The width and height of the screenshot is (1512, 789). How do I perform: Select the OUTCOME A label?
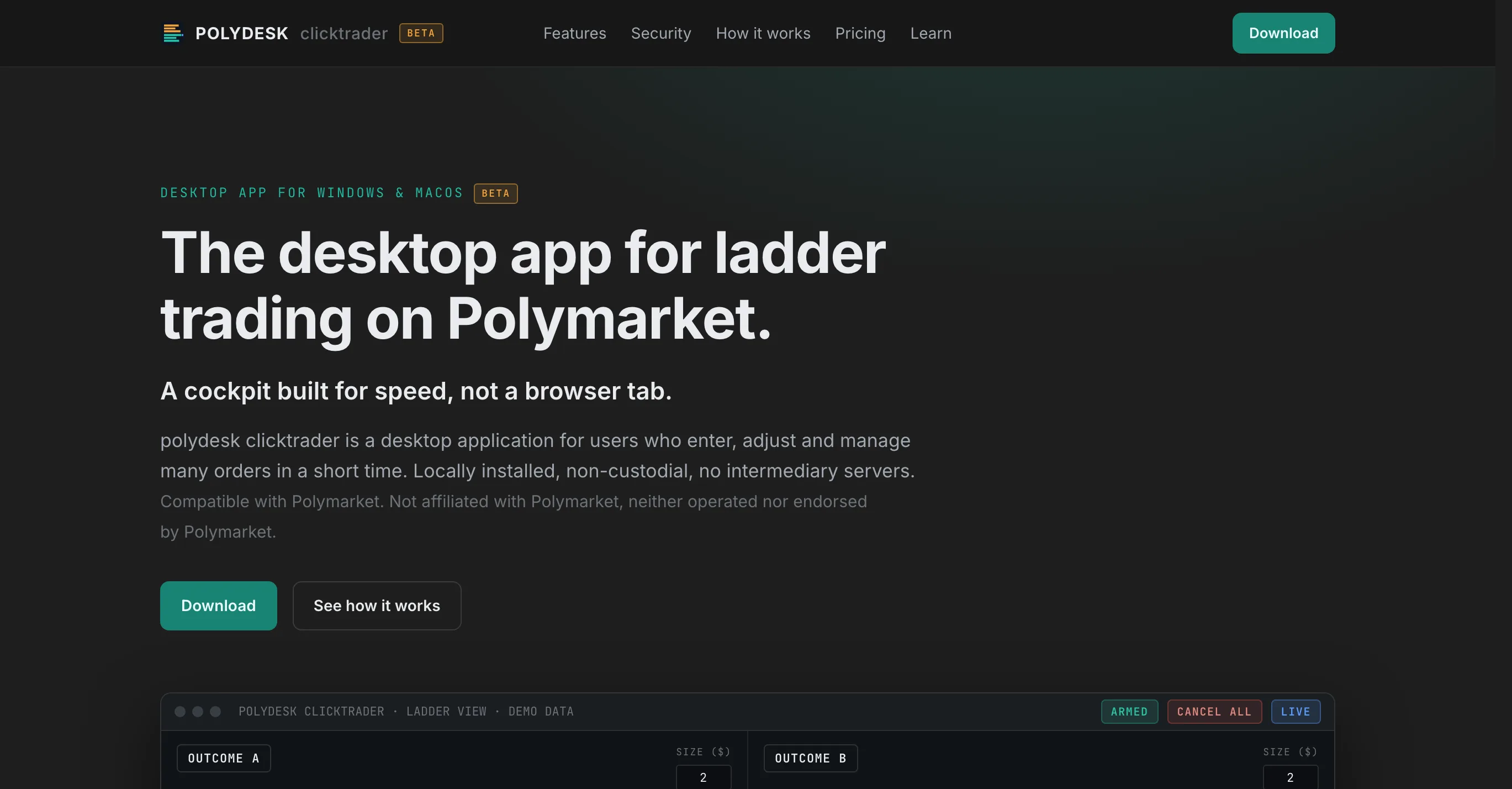(x=224, y=758)
